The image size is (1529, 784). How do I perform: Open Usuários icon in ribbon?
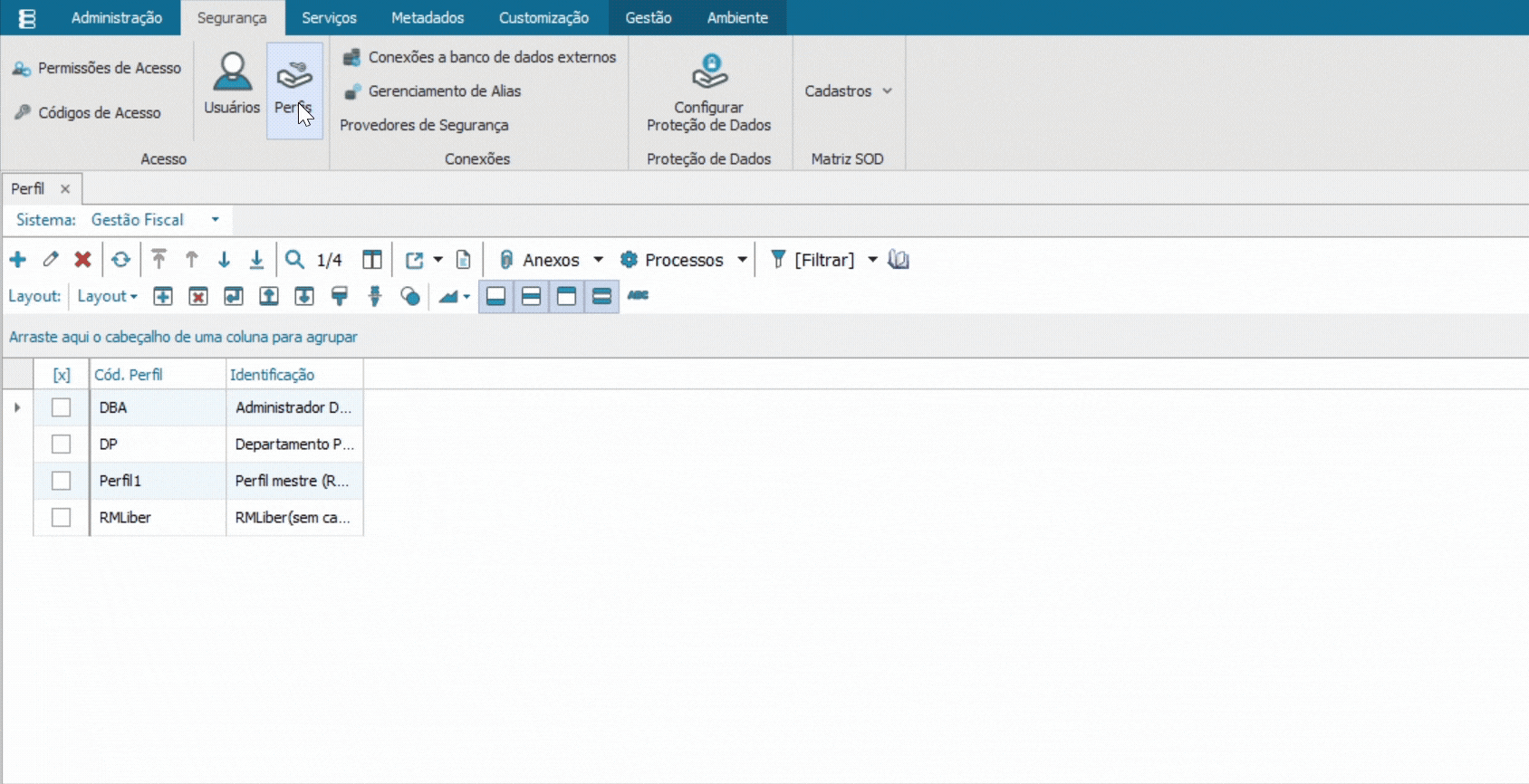(232, 83)
